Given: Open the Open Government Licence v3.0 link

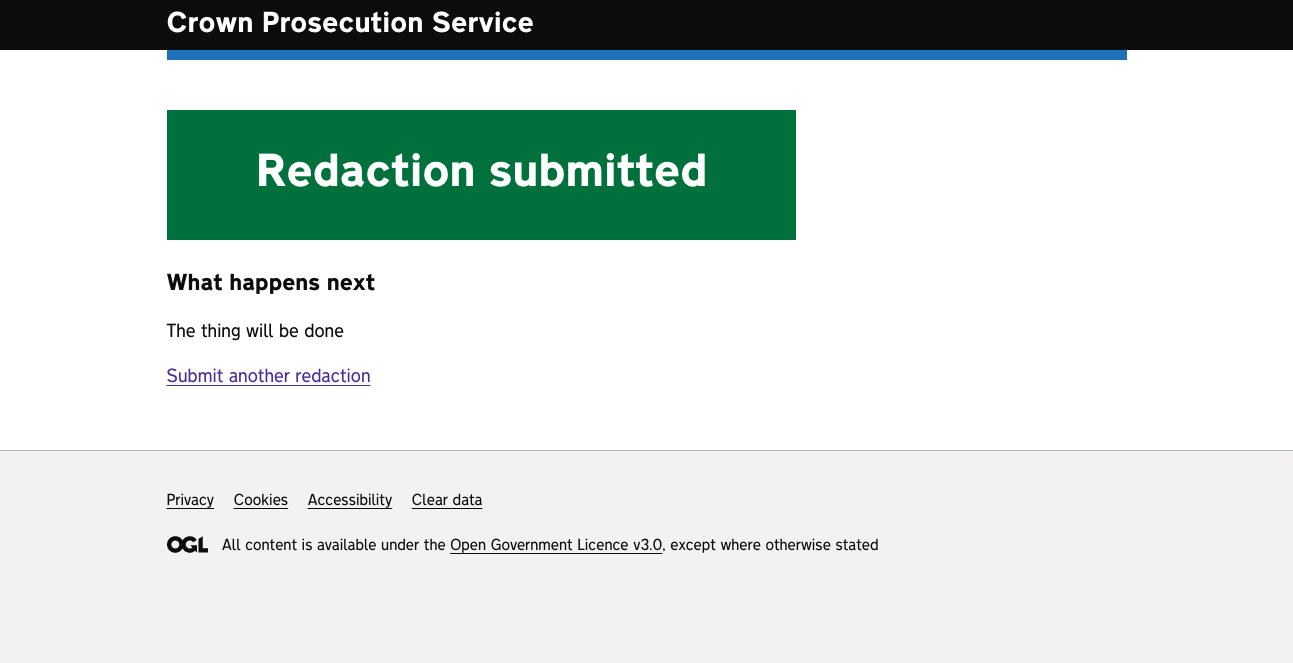Looking at the screenshot, I should tap(555, 545).
